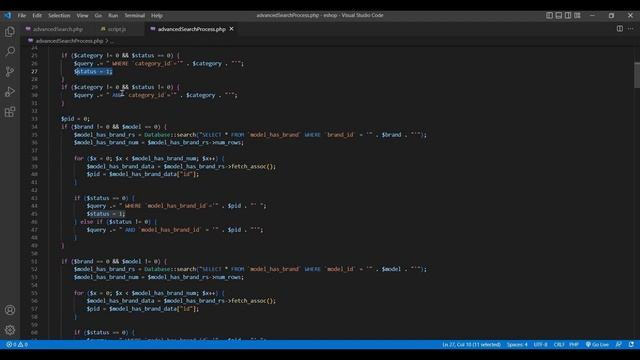
Task: Click line number 27 in the gutter
Action: click(x=34, y=71)
